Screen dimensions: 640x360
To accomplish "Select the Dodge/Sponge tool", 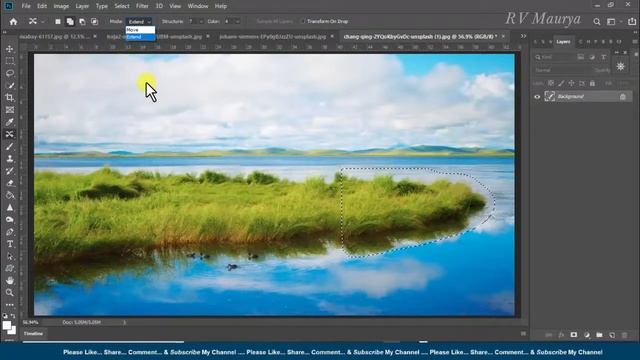I will pyautogui.click(x=9, y=220).
